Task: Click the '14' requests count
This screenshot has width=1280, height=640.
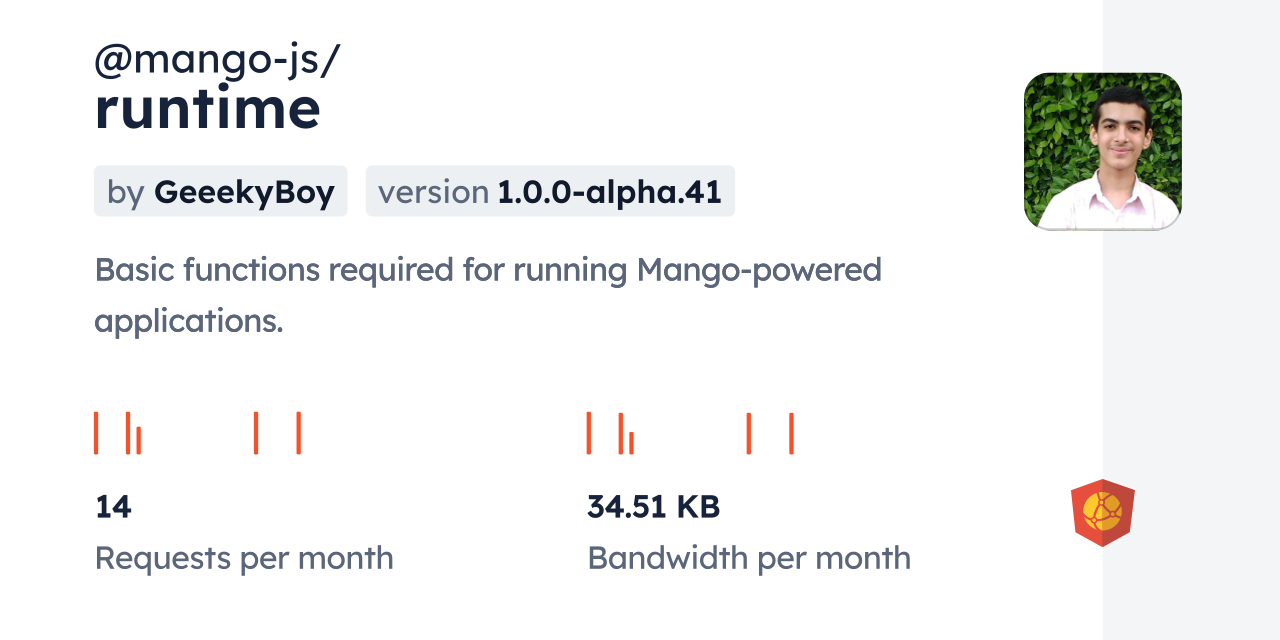Action: 113,507
